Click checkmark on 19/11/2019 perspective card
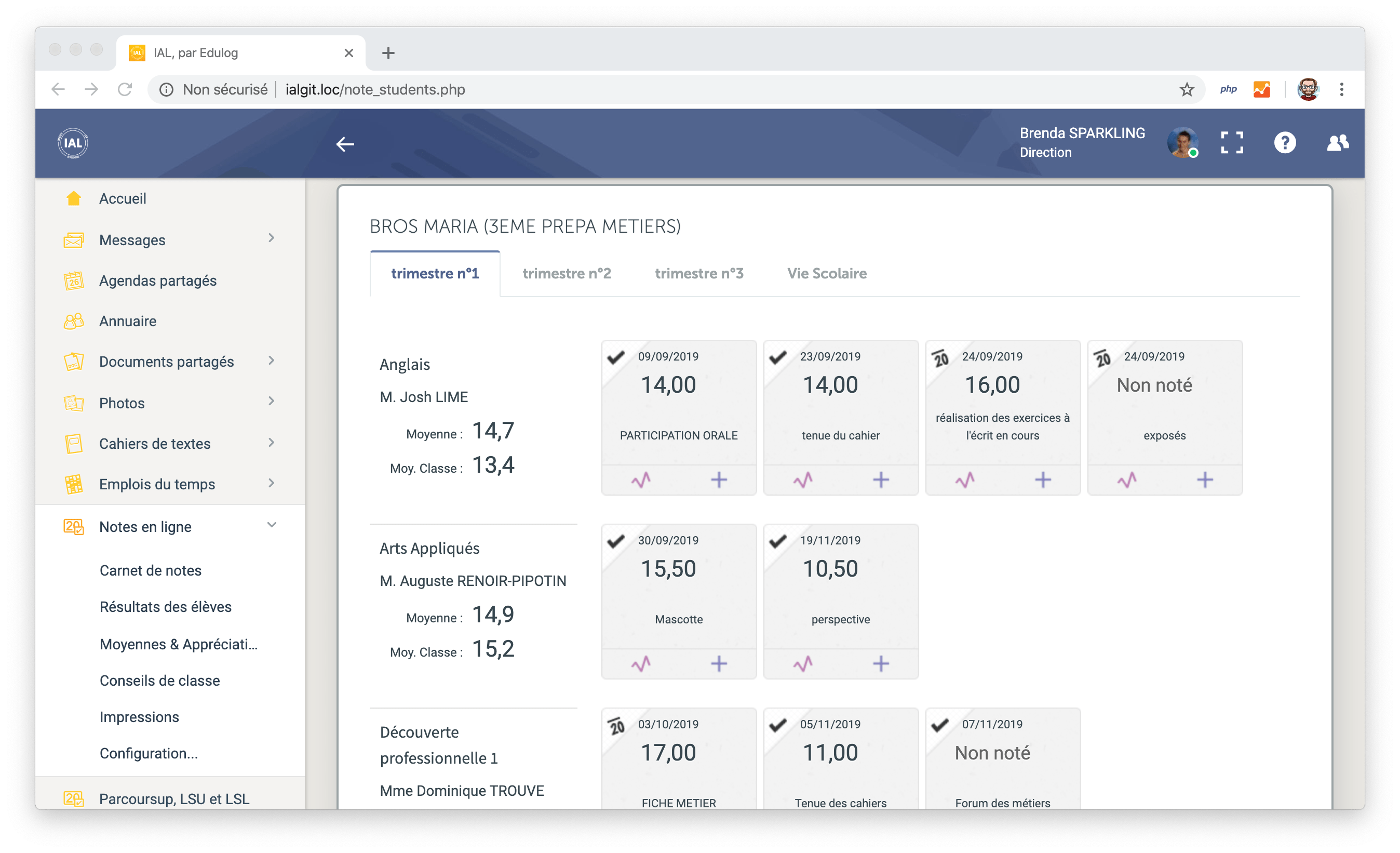1400x853 pixels. [x=778, y=541]
